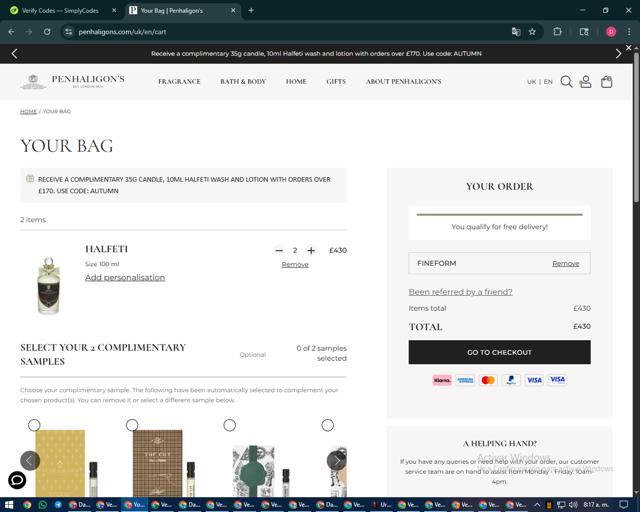Open Halfeti product bottle thumbnail
Screen dimensions: 640x512
pyautogui.click(x=49, y=286)
